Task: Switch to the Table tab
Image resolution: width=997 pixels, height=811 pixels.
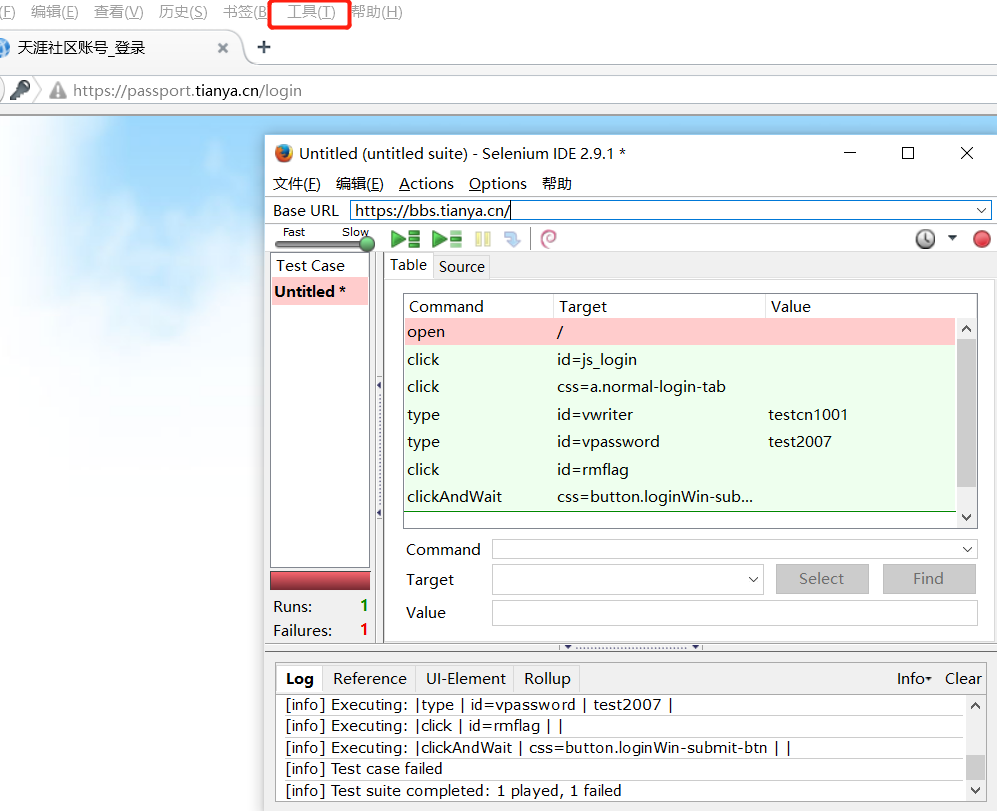Action: tap(408, 265)
